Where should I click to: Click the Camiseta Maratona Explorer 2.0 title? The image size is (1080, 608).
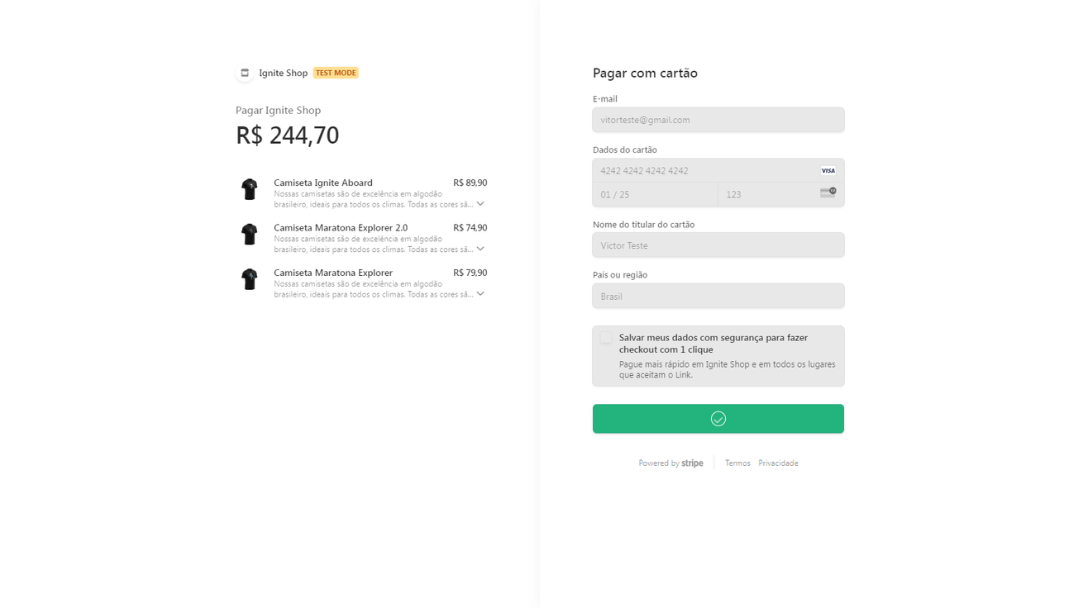pyautogui.click(x=340, y=227)
